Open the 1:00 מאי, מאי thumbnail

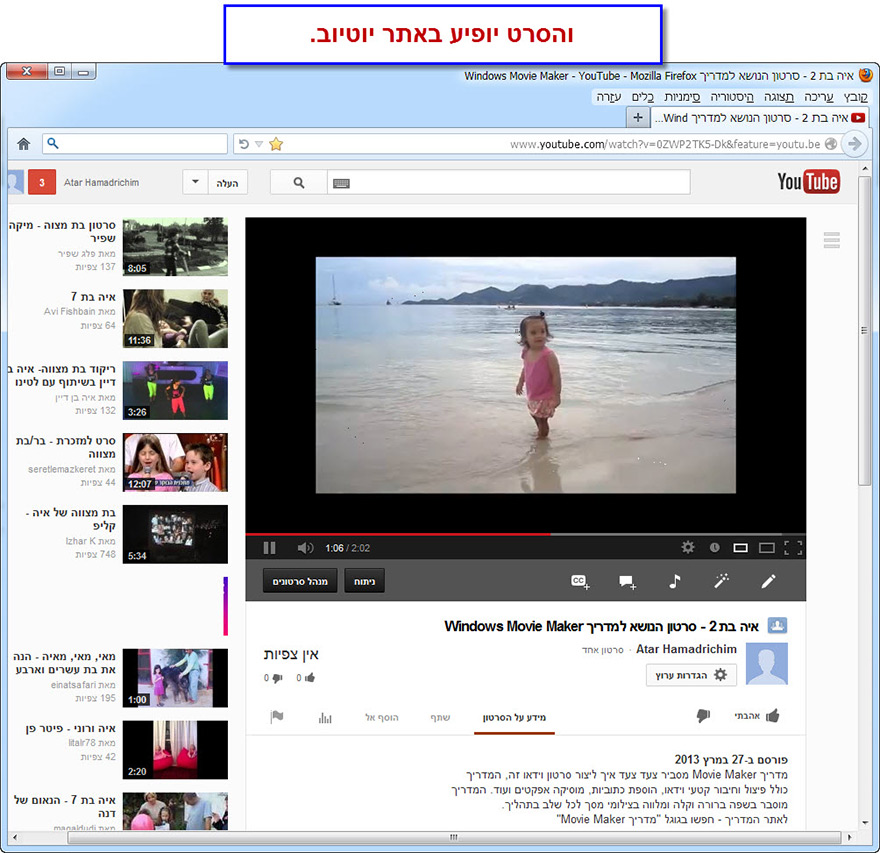pyautogui.click(x=175, y=677)
